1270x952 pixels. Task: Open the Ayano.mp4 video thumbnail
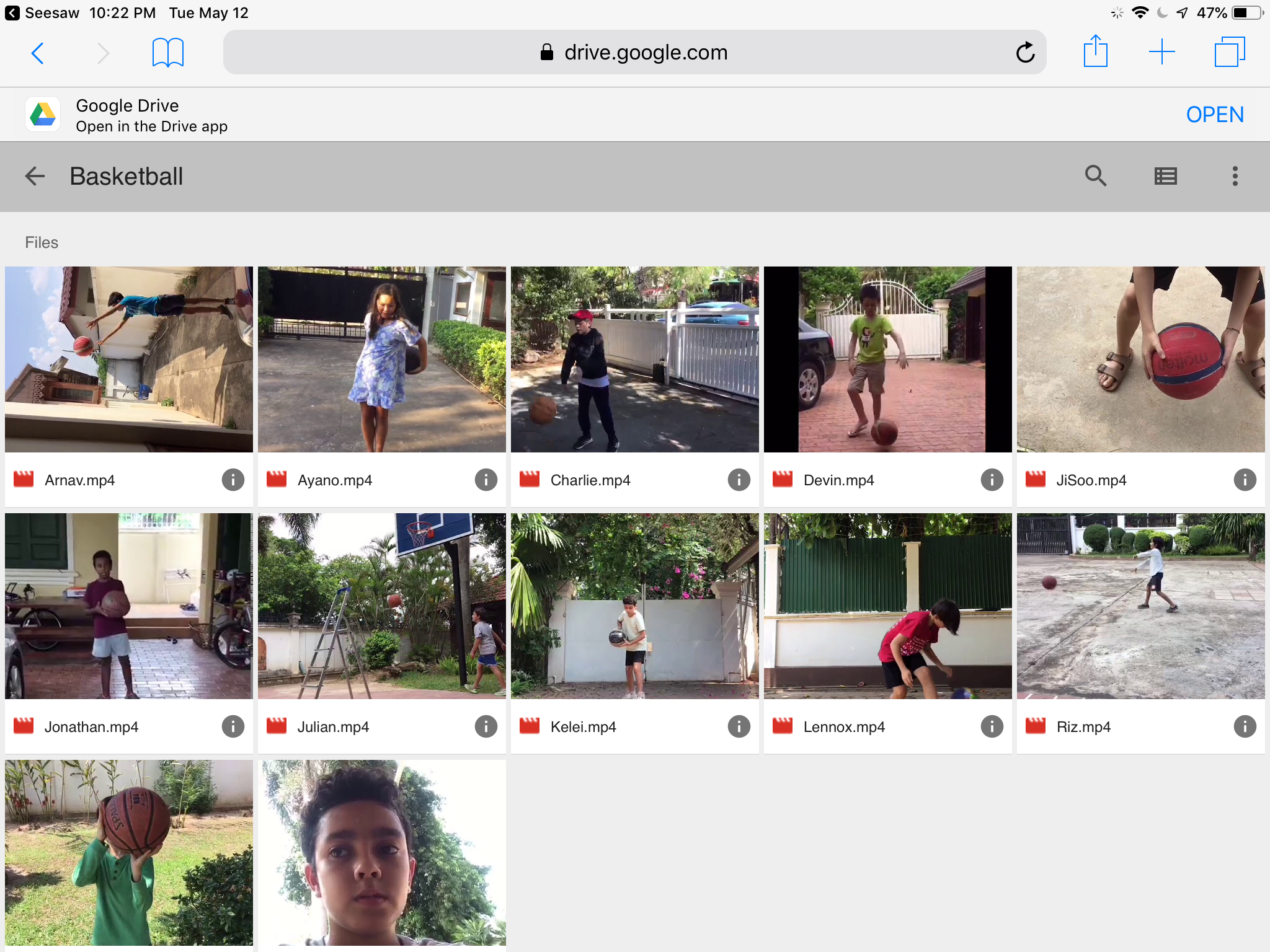tap(382, 359)
